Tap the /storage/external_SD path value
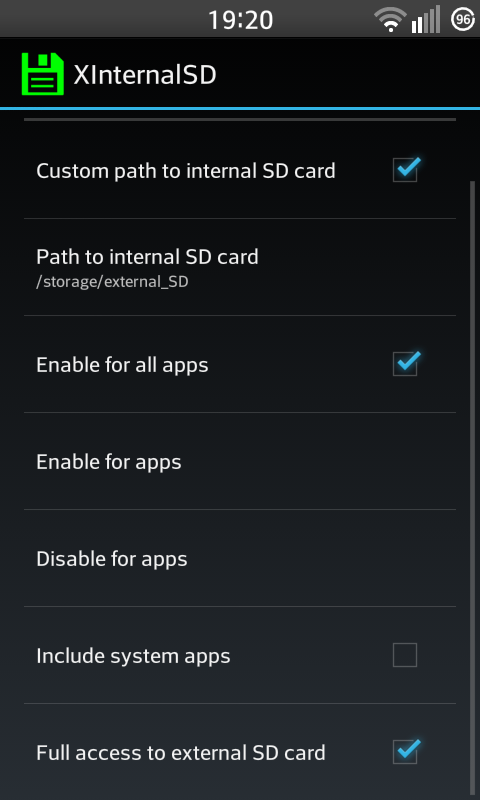Image resolution: width=480 pixels, height=800 pixels. click(112, 282)
